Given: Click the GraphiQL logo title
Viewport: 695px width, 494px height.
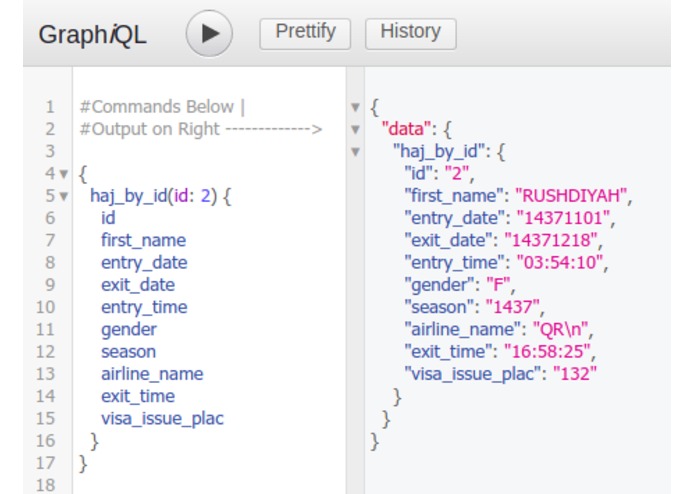Looking at the screenshot, I should tap(92, 35).
